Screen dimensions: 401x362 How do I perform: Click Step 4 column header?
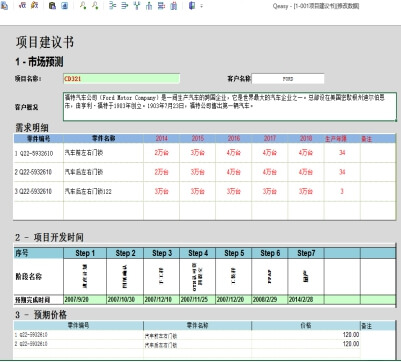click(198, 253)
